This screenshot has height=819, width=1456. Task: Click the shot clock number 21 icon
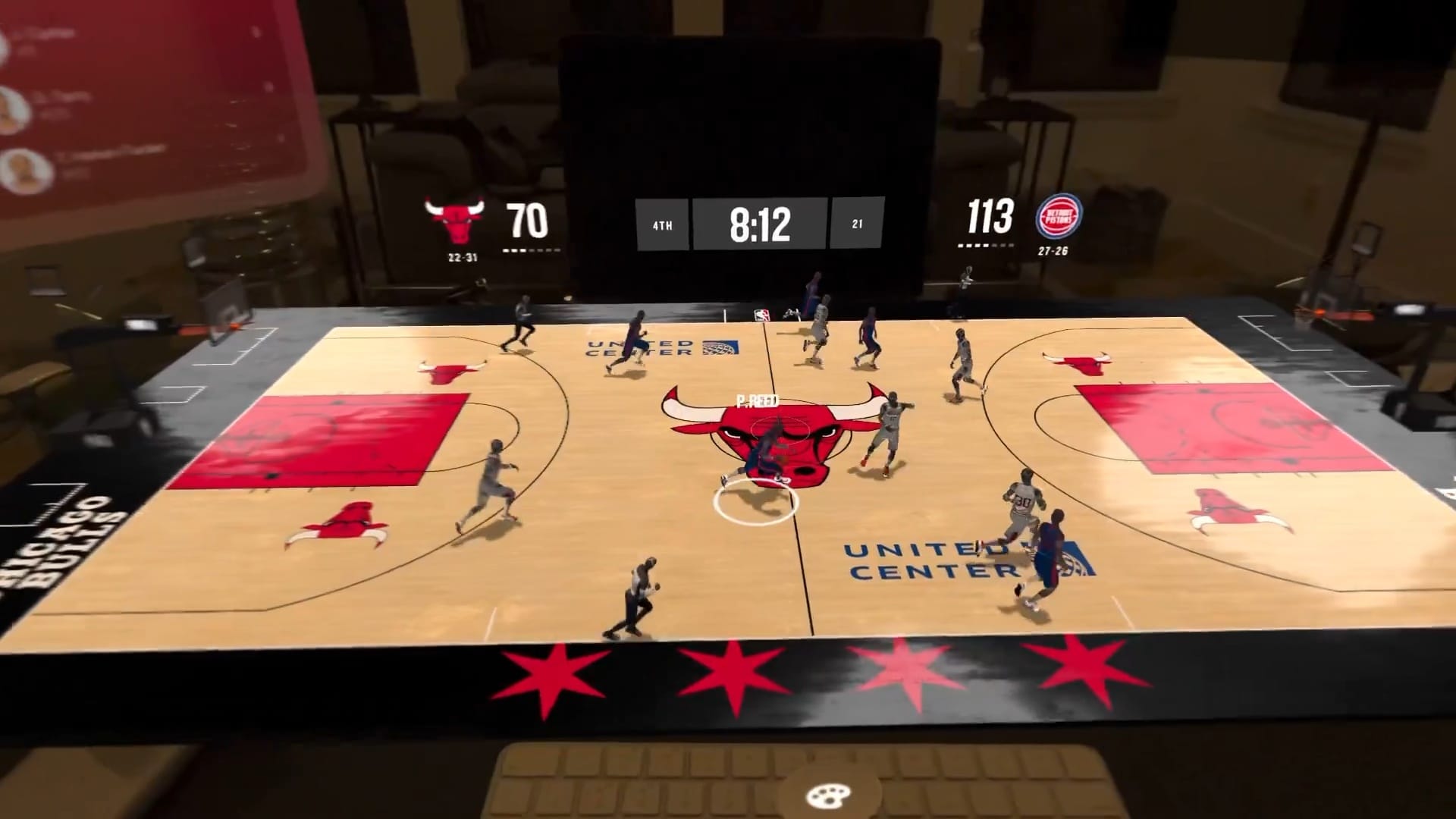click(855, 222)
